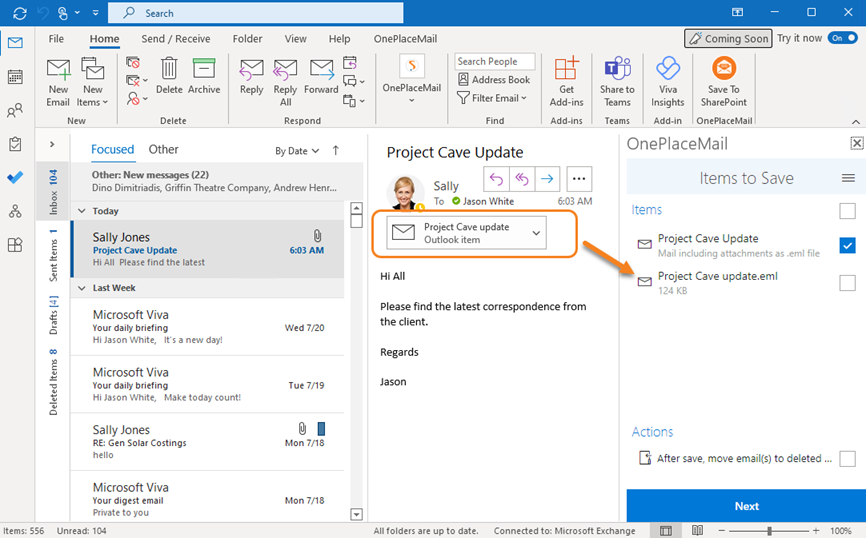Image resolution: width=866 pixels, height=538 pixels.
Task: Click the zoom slider in the status bar
Action: [x=768, y=530]
